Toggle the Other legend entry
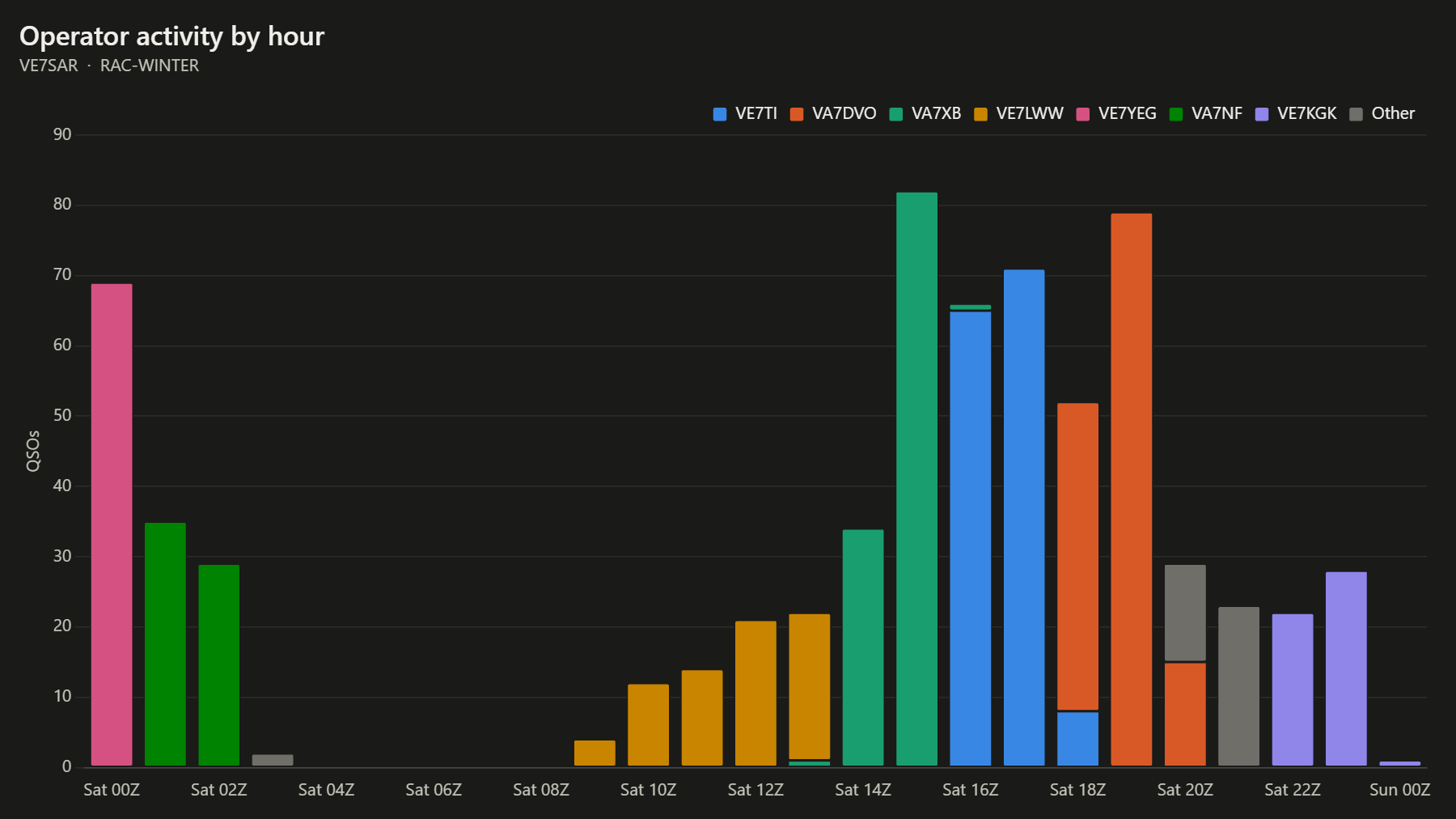1456x819 pixels. coord(1382,114)
